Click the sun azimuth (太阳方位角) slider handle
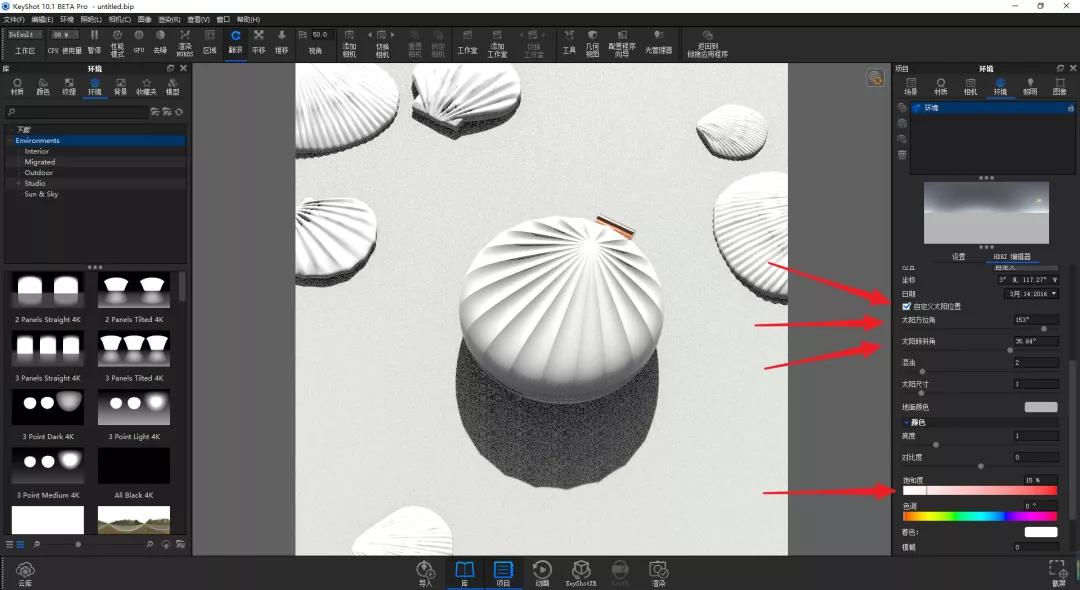 coord(1044,329)
